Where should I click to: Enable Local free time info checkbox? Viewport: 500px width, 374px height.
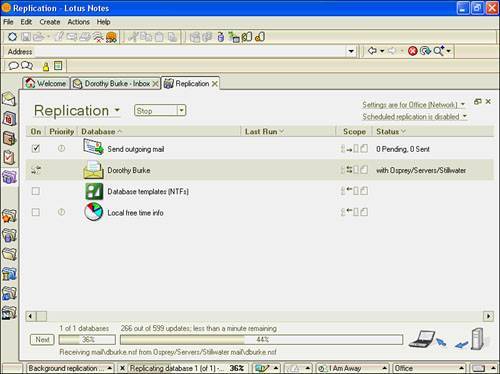(x=36, y=212)
